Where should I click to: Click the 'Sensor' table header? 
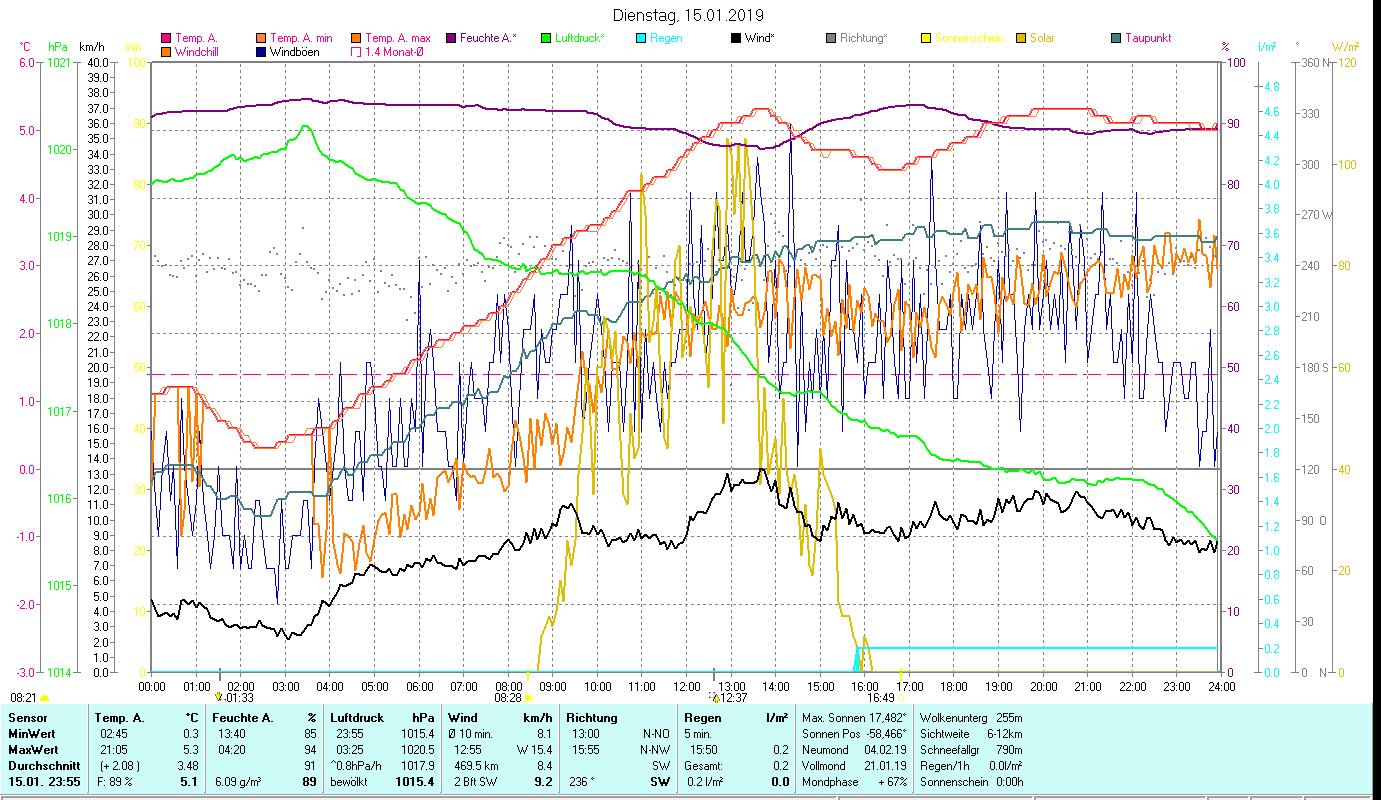tap(26, 718)
